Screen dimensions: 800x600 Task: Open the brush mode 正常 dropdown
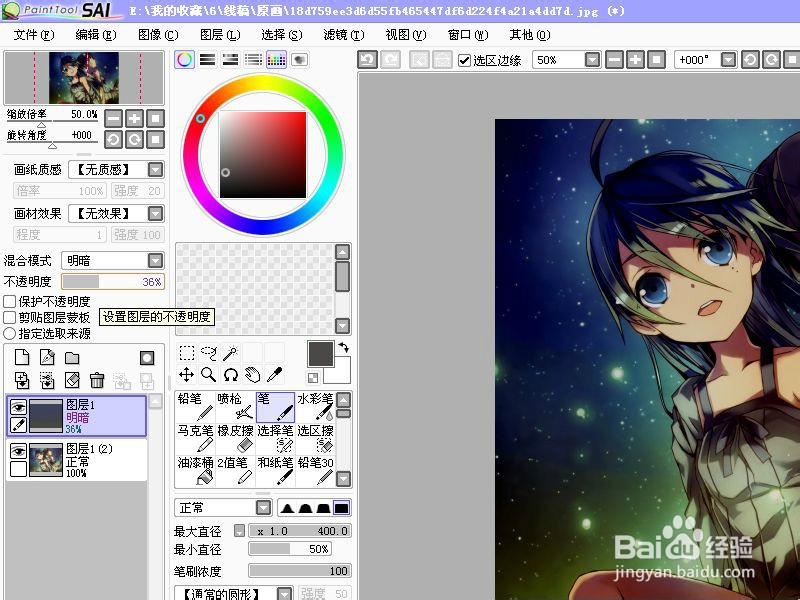[x=263, y=508]
